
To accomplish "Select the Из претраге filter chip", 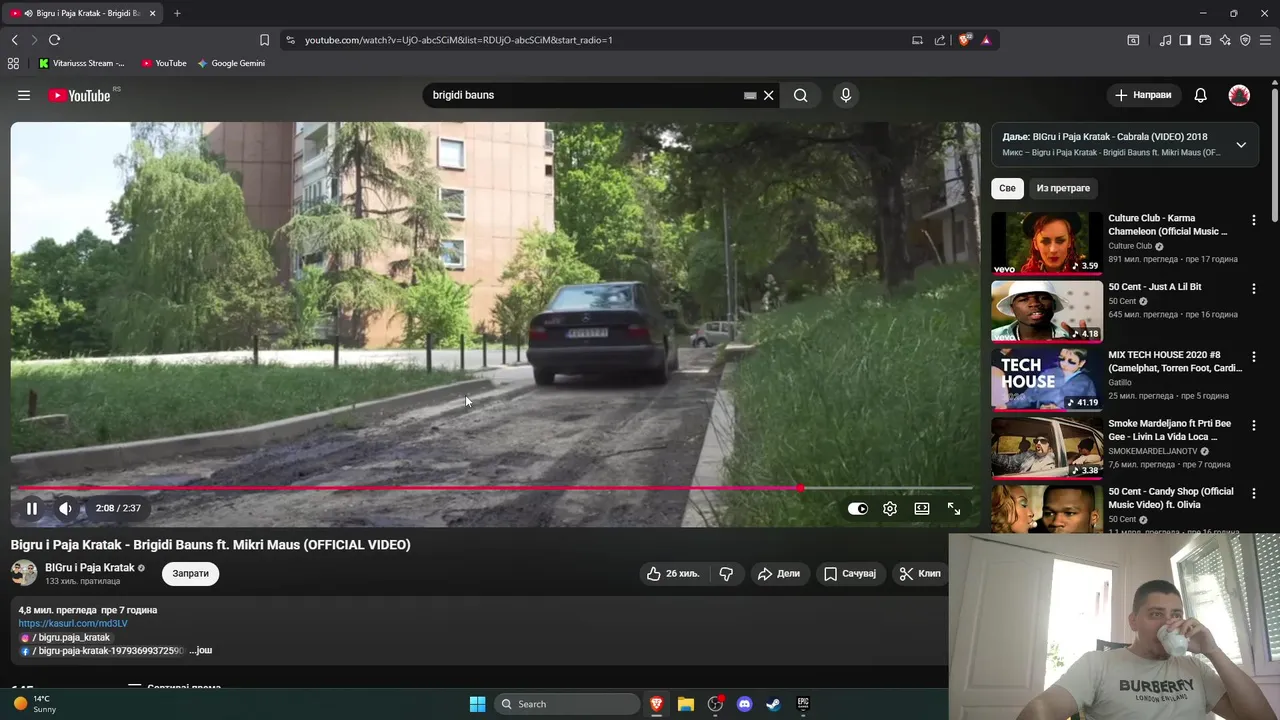I will coord(1063,188).
